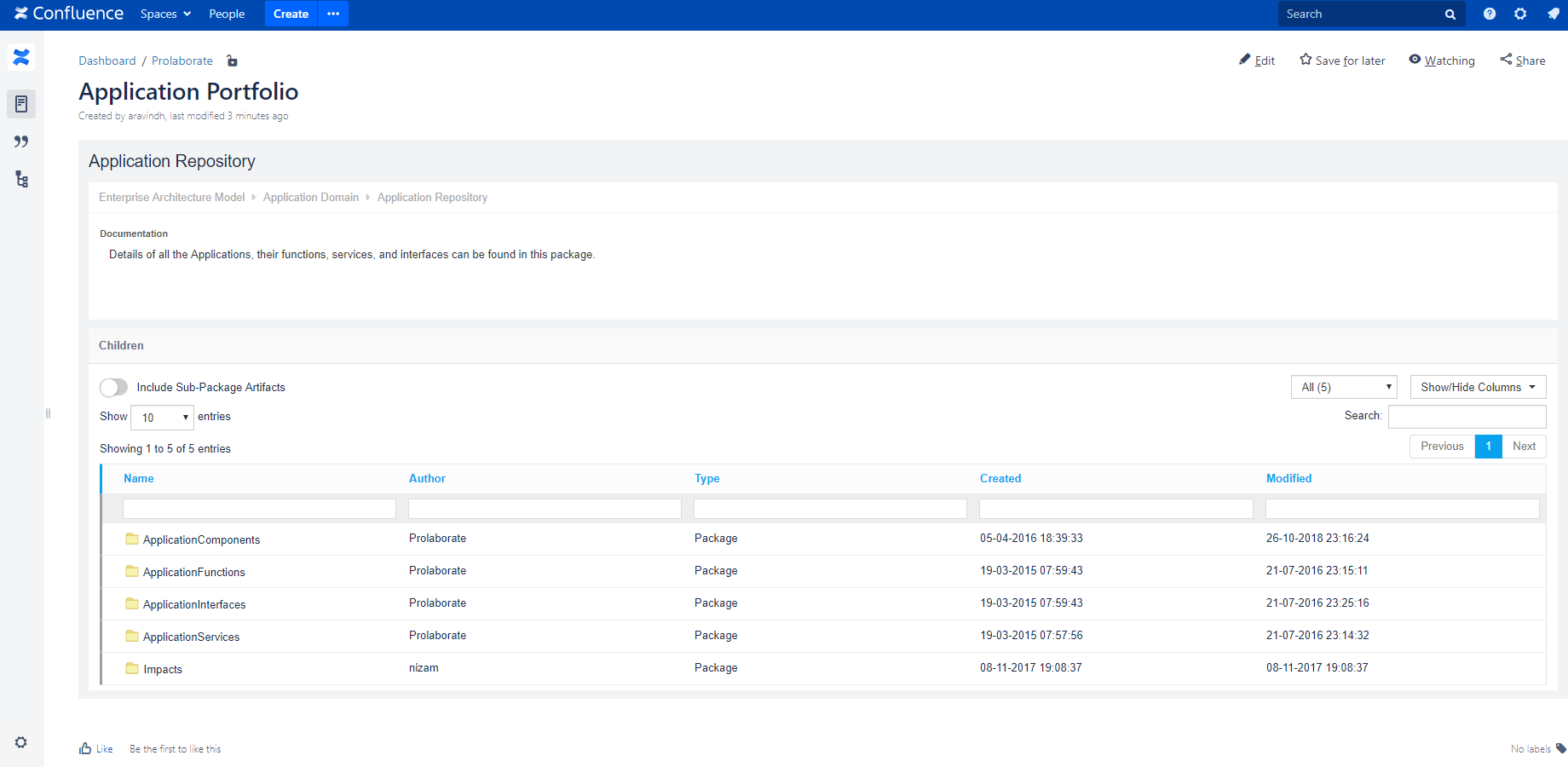Click the Next pagination button

pyautogui.click(x=1524, y=447)
